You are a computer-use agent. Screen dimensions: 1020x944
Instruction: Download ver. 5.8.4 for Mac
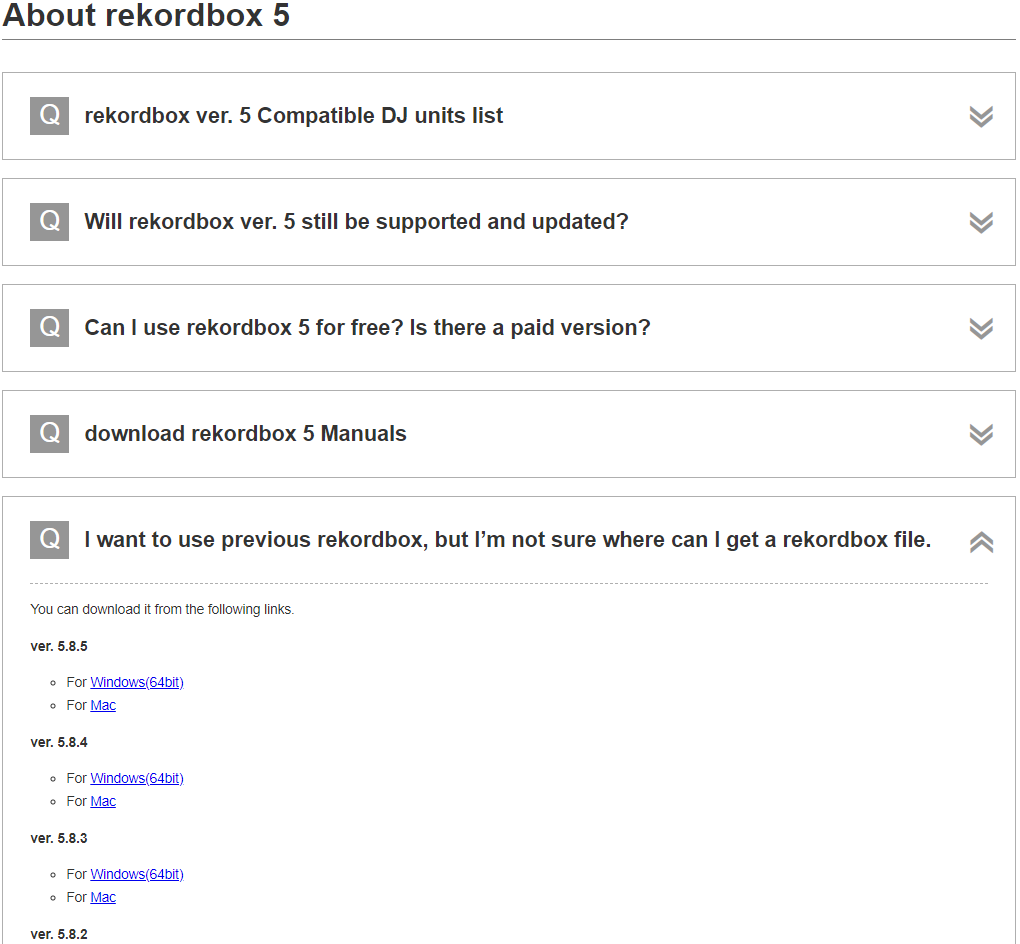[x=103, y=801]
